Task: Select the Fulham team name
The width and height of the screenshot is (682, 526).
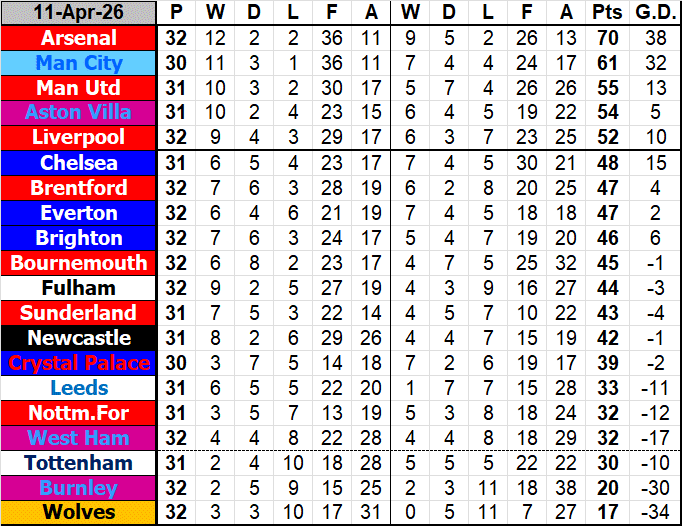Action: coord(79,288)
